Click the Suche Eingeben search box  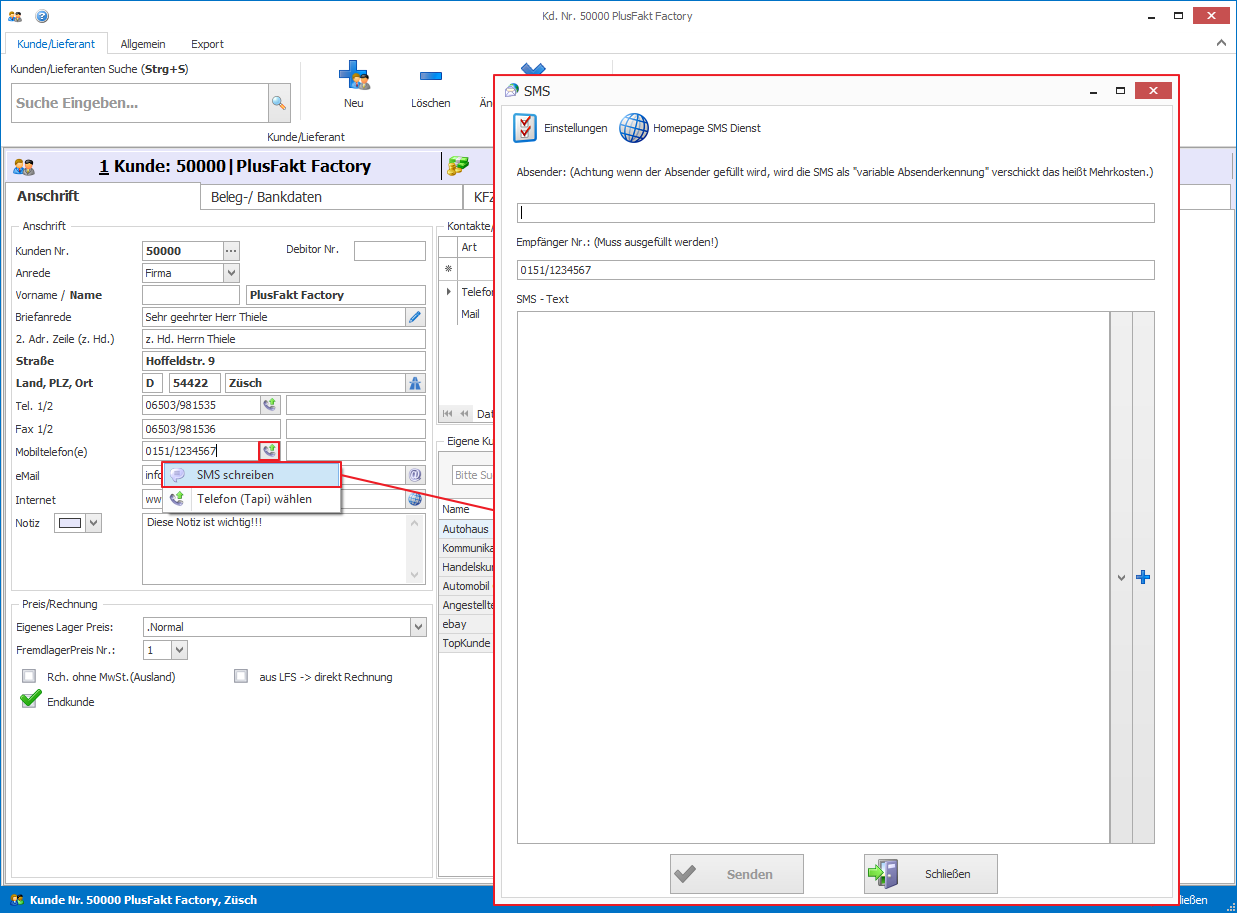[140, 103]
